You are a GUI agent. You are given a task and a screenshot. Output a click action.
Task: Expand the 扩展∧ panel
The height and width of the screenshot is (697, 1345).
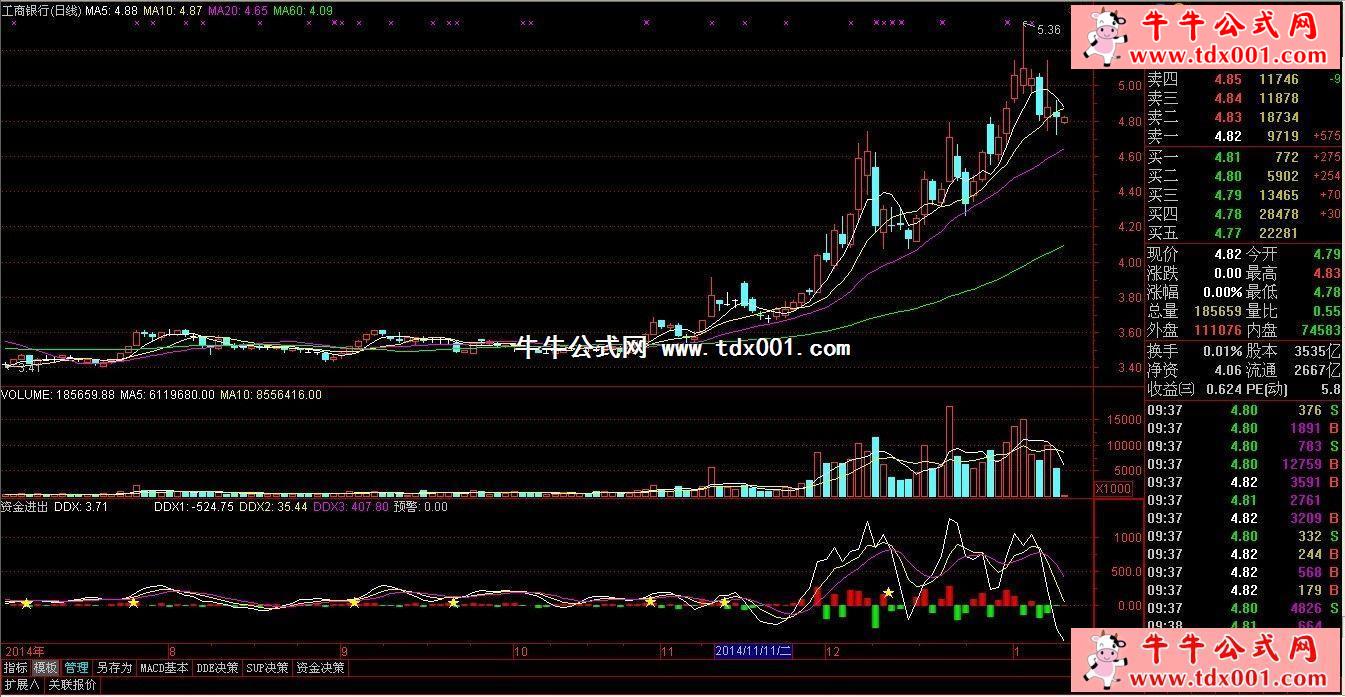(x=21, y=685)
